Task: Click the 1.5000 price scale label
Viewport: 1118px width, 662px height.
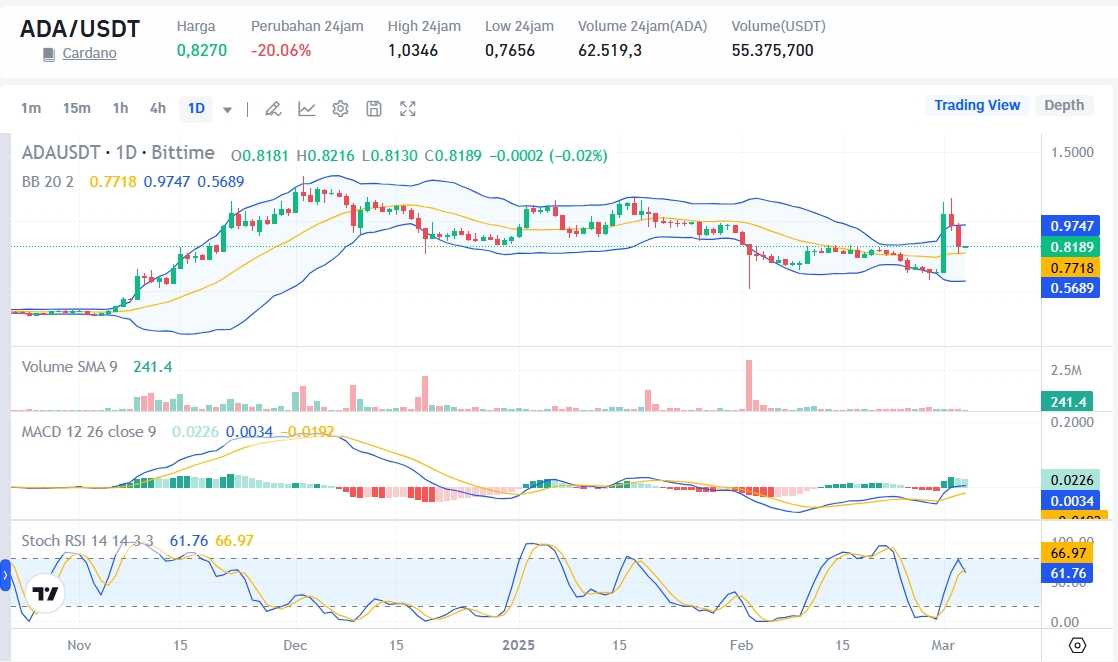Action: [1072, 152]
